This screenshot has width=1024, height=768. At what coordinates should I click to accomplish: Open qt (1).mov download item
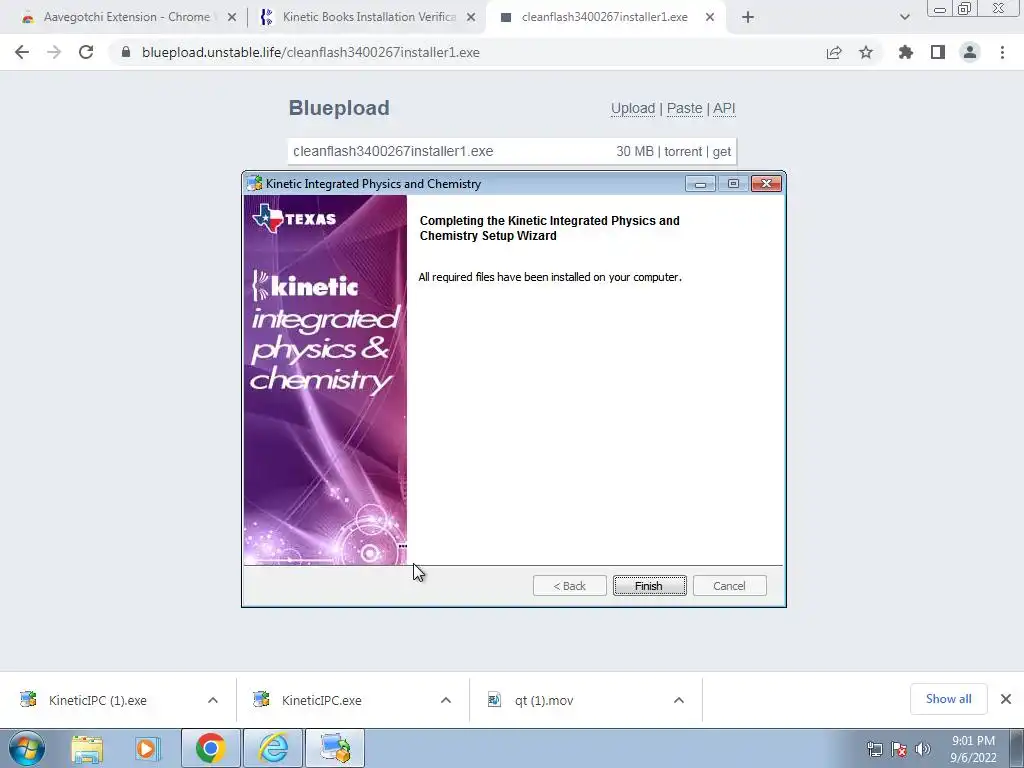coord(544,700)
